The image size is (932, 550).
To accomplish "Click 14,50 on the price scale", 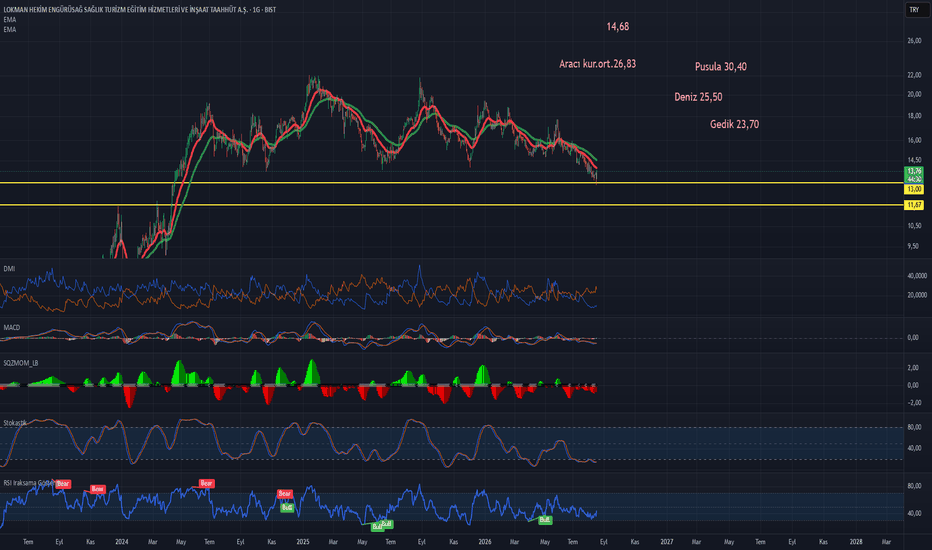I will point(914,160).
